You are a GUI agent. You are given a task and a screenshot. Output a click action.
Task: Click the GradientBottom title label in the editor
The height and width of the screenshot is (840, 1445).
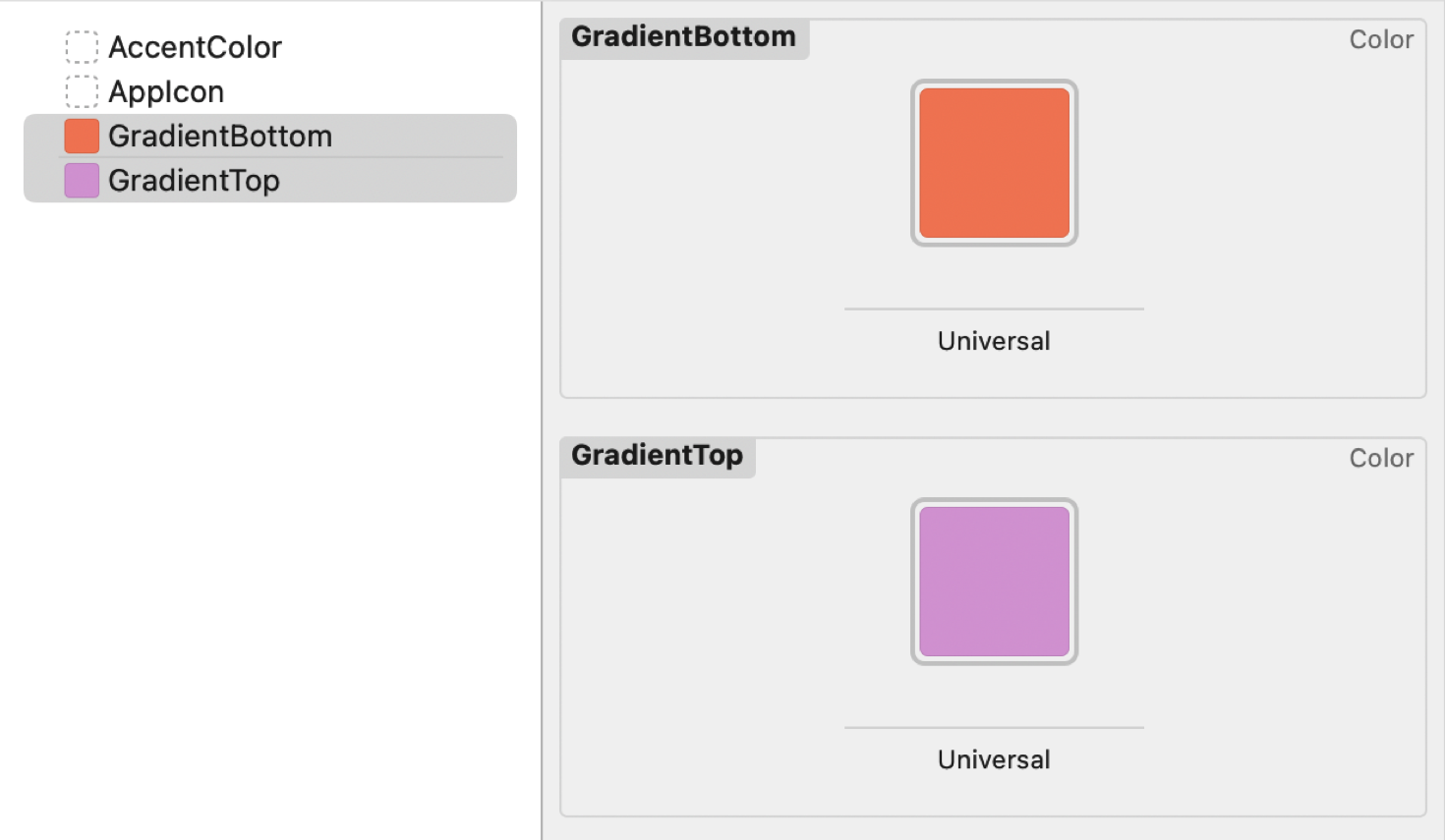(682, 37)
